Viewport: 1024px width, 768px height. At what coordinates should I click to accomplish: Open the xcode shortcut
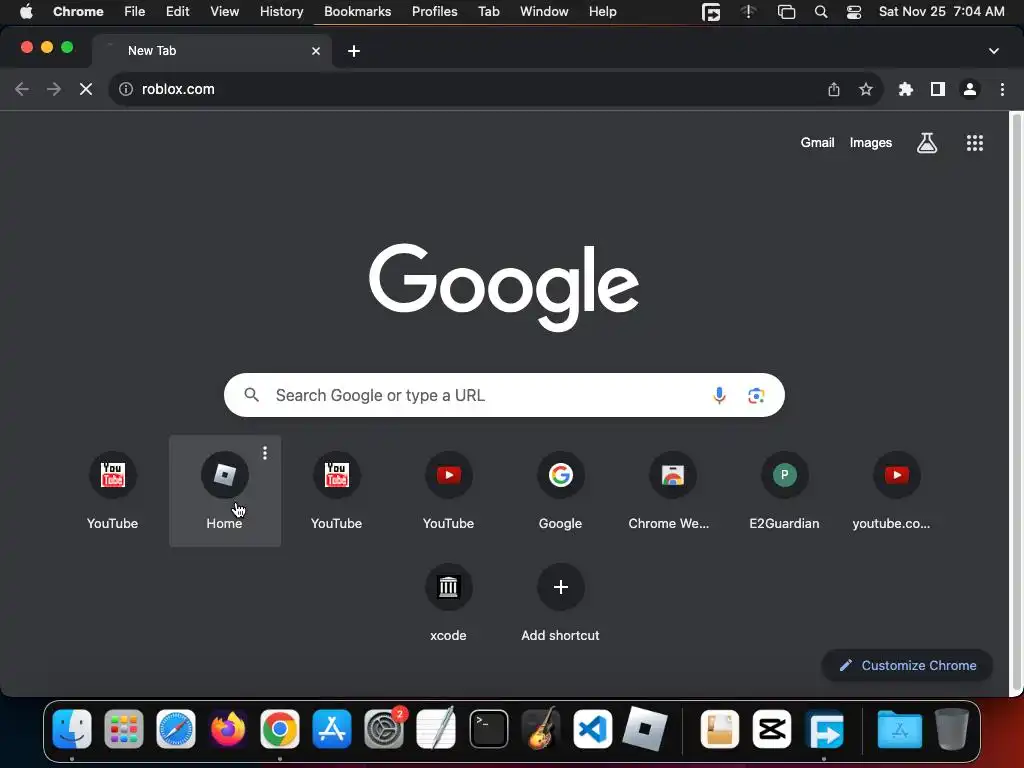click(448, 602)
